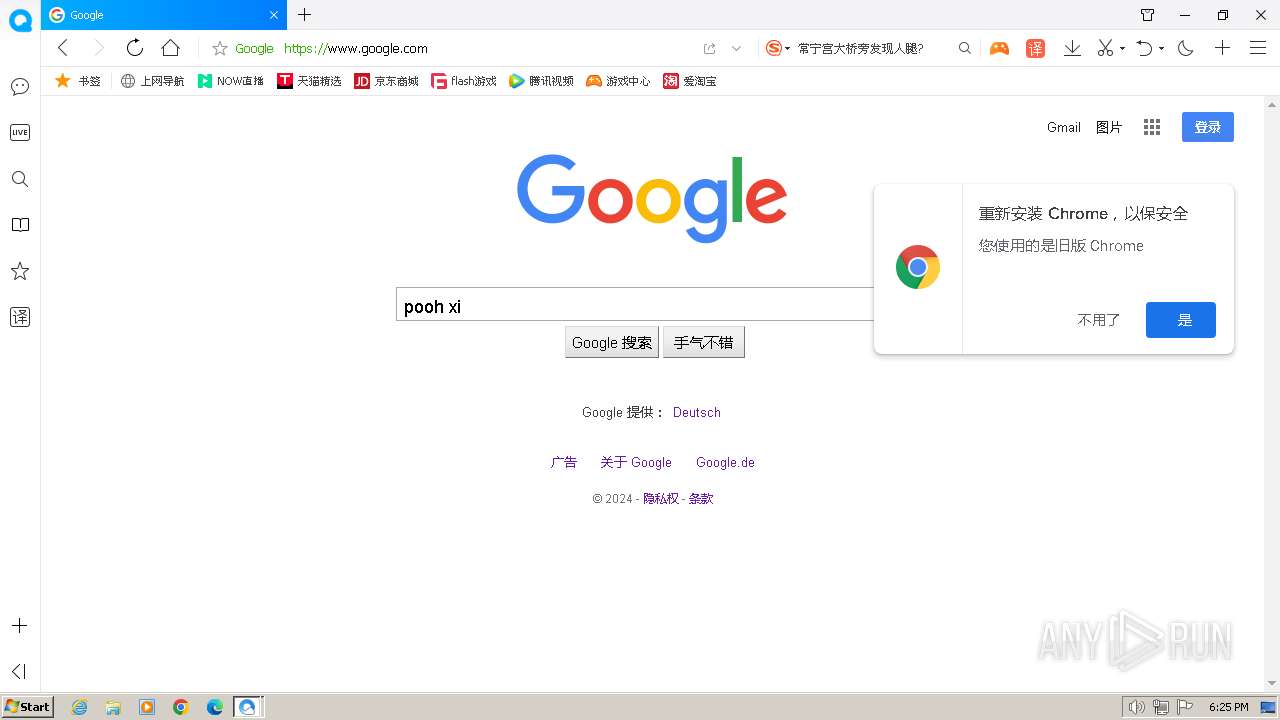Click the Google search input field

pos(635,305)
